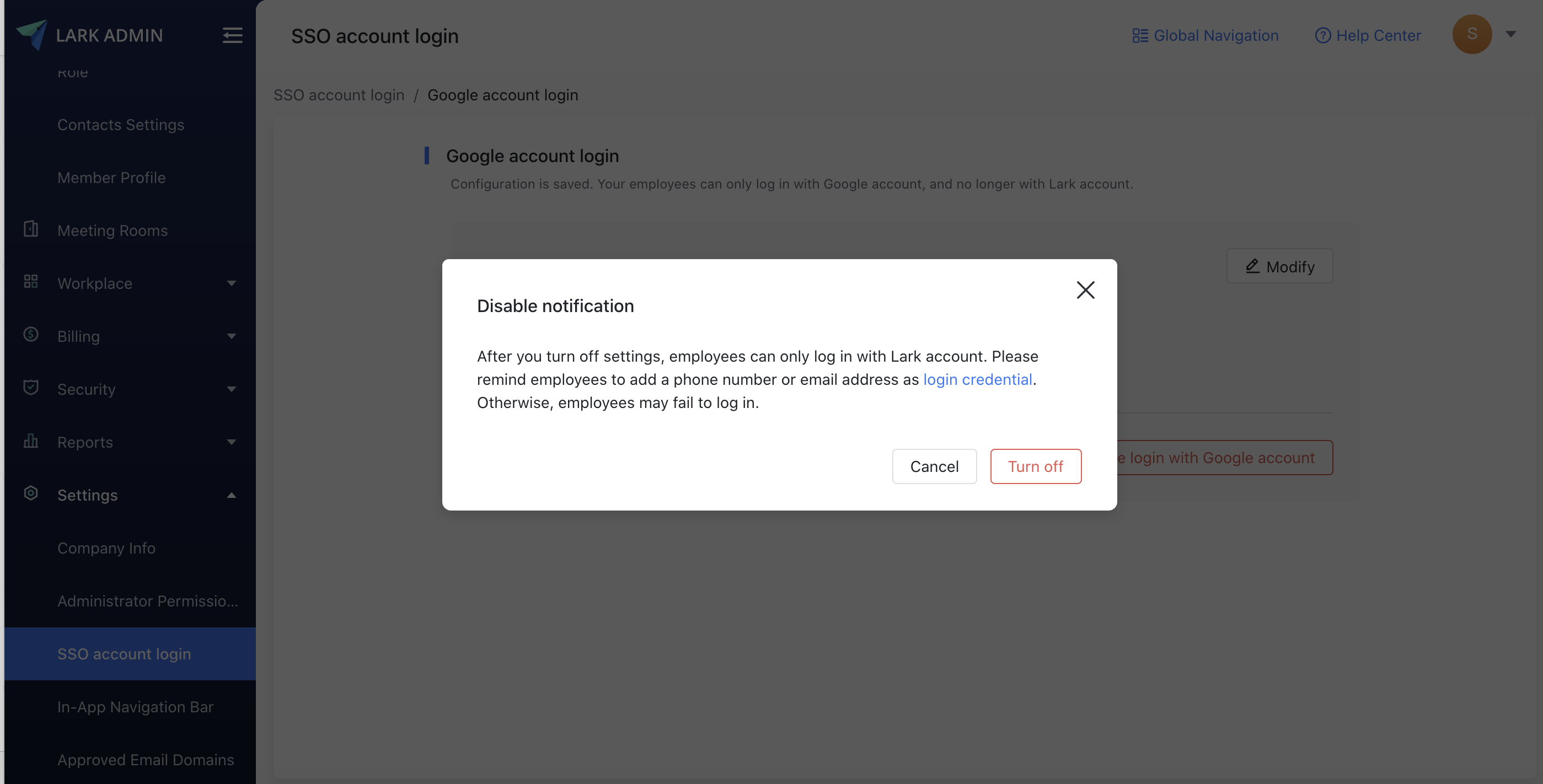
Task: Click the Billing dollar icon
Action: pyautogui.click(x=30, y=335)
